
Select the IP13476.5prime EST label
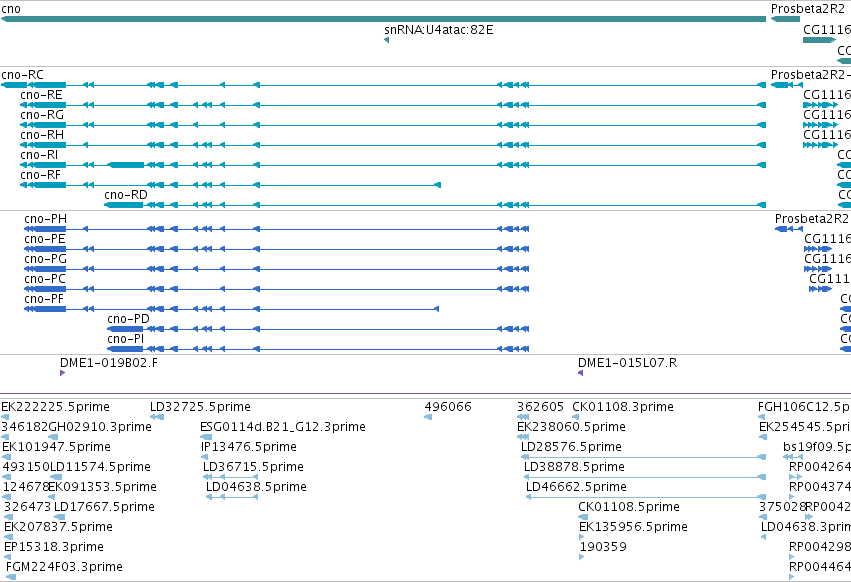[x=249, y=447]
